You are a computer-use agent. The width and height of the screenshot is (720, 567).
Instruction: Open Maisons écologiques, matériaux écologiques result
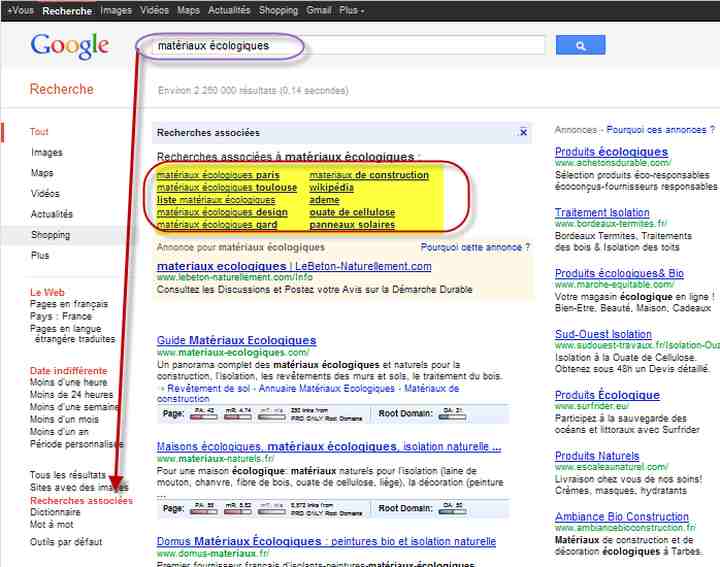point(329,446)
